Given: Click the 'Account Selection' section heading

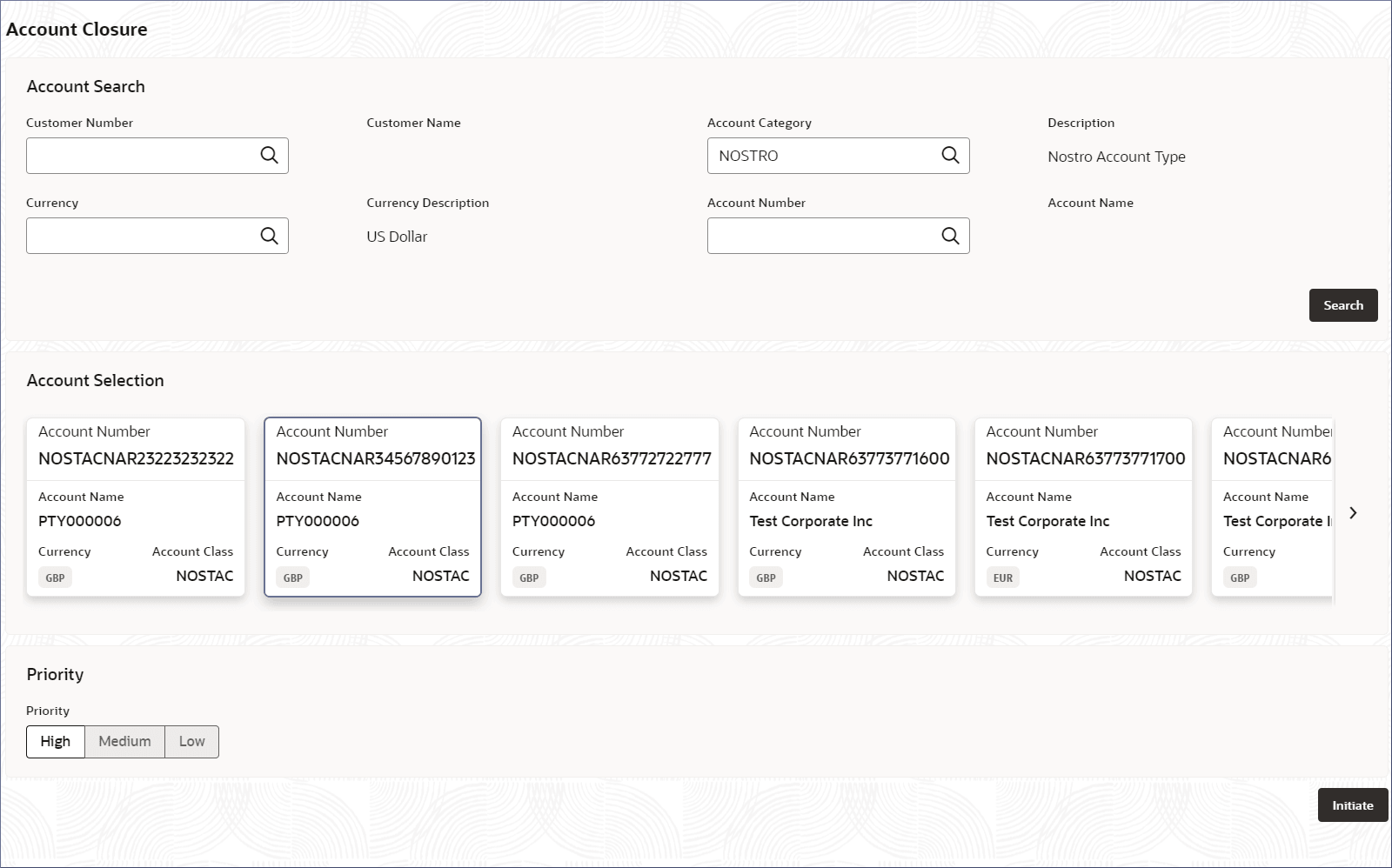Looking at the screenshot, I should pos(96,380).
